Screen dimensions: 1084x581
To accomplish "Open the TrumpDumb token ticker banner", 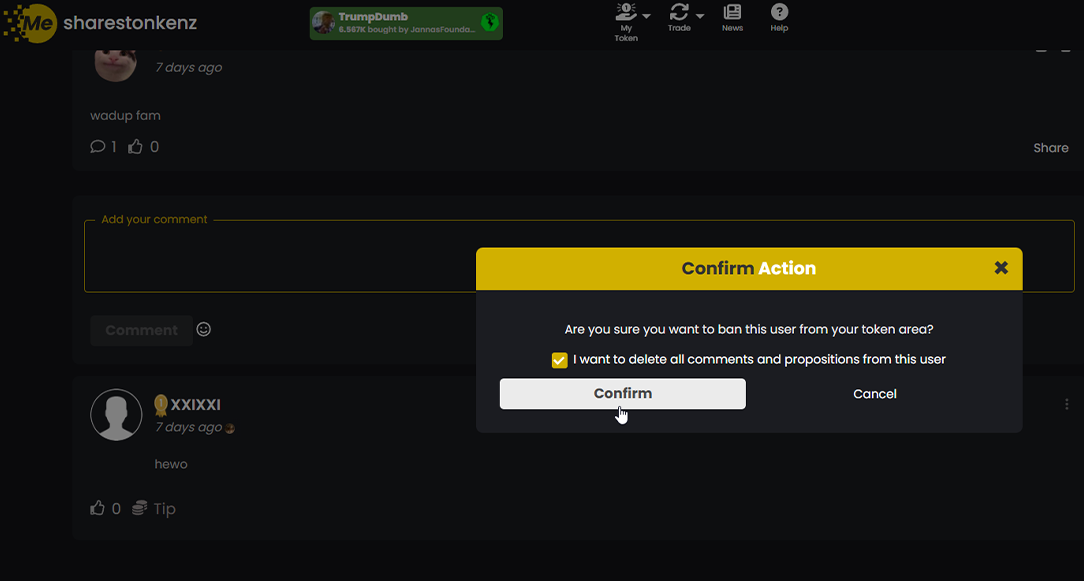I will 406,23.
